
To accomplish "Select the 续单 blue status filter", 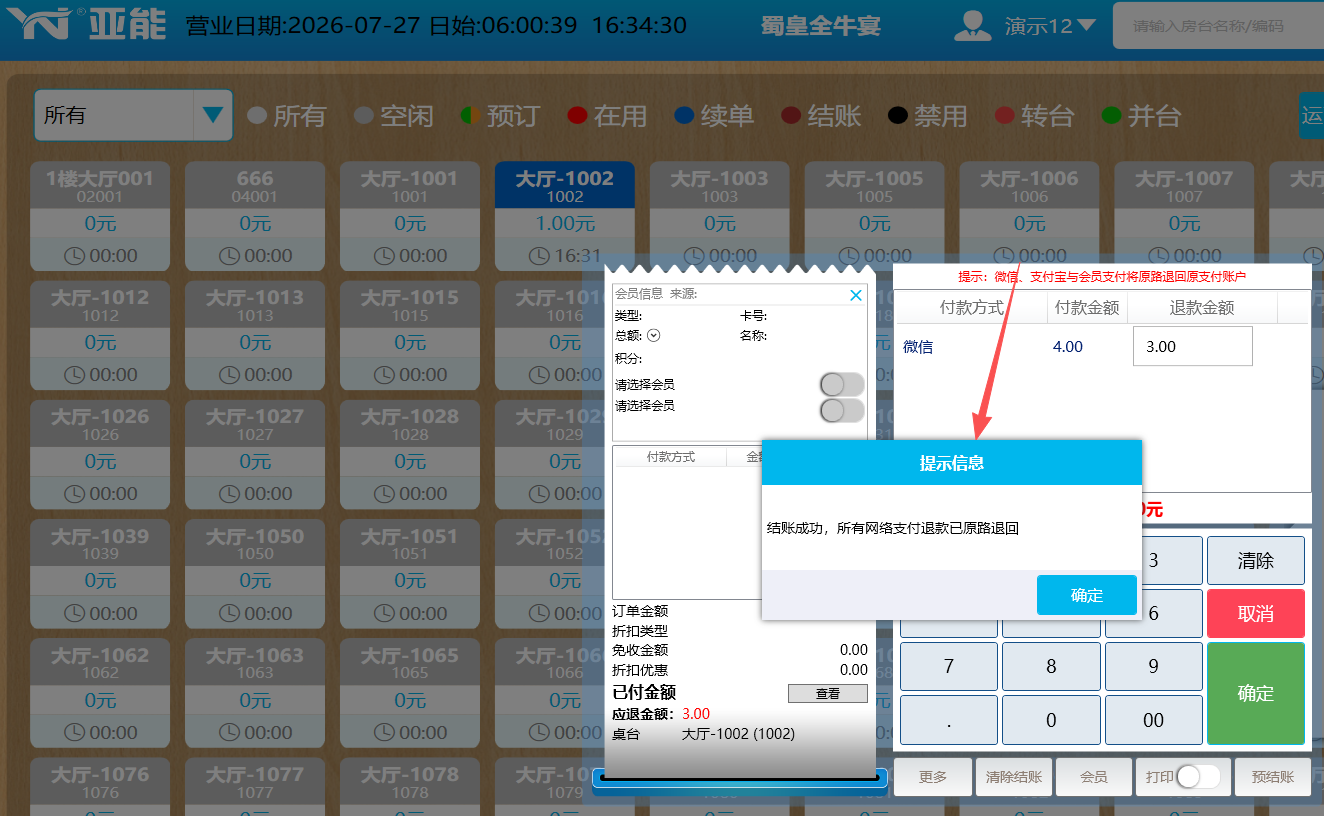I will tap(684, 116).
